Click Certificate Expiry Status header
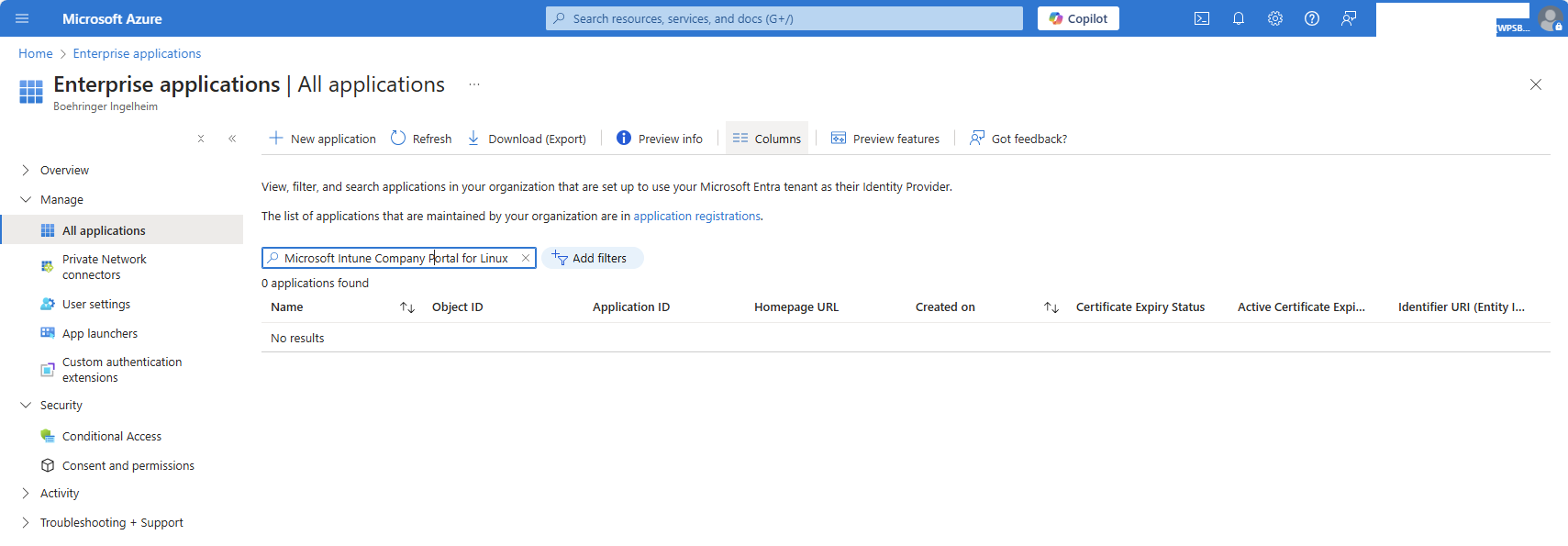The image size is (1568, 546). [1140, 307]
